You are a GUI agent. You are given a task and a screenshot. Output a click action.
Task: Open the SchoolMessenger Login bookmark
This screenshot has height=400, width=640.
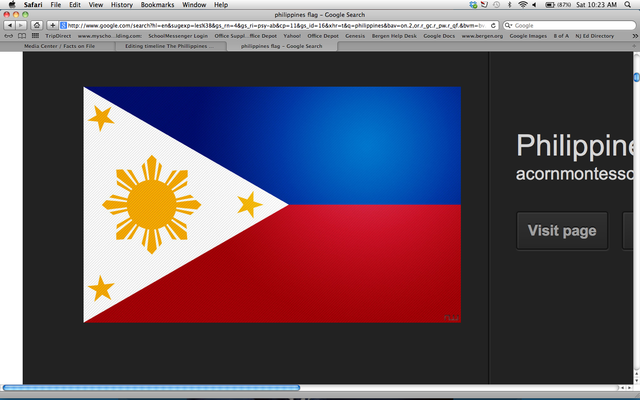pyautogui.click(x=178, y=36)
